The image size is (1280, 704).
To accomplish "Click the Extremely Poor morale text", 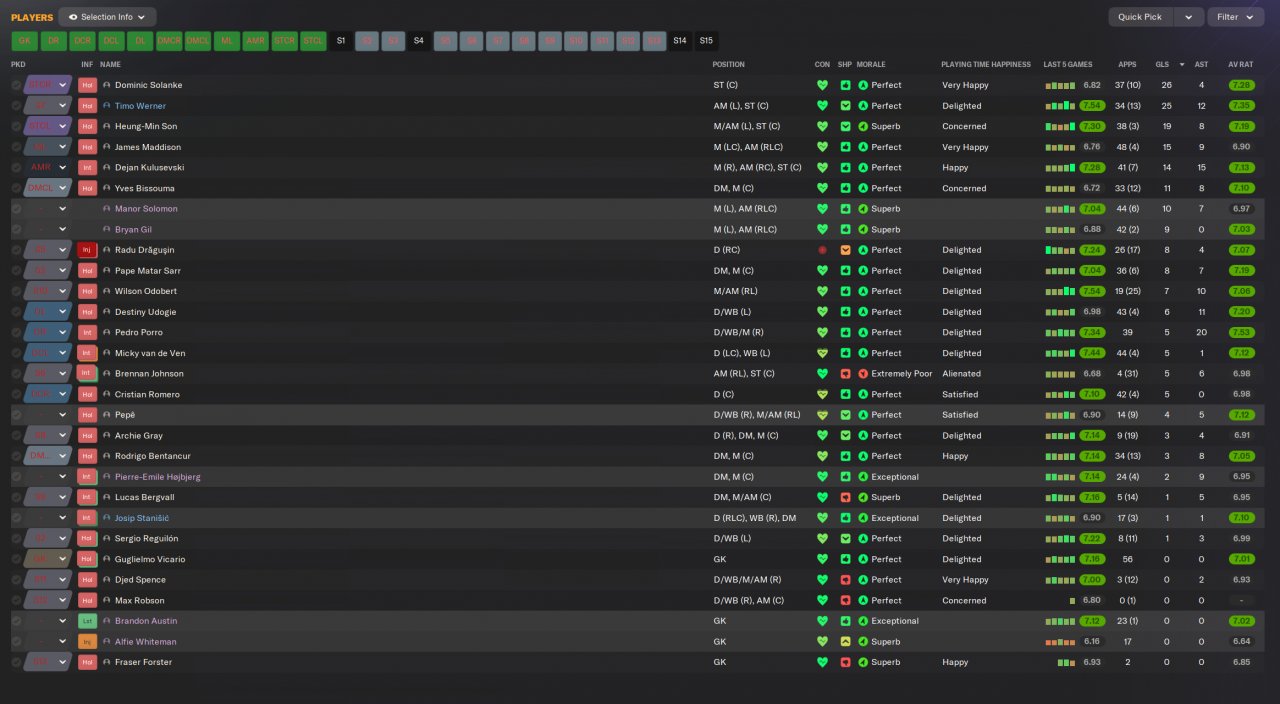I will (x=901, y=374).
